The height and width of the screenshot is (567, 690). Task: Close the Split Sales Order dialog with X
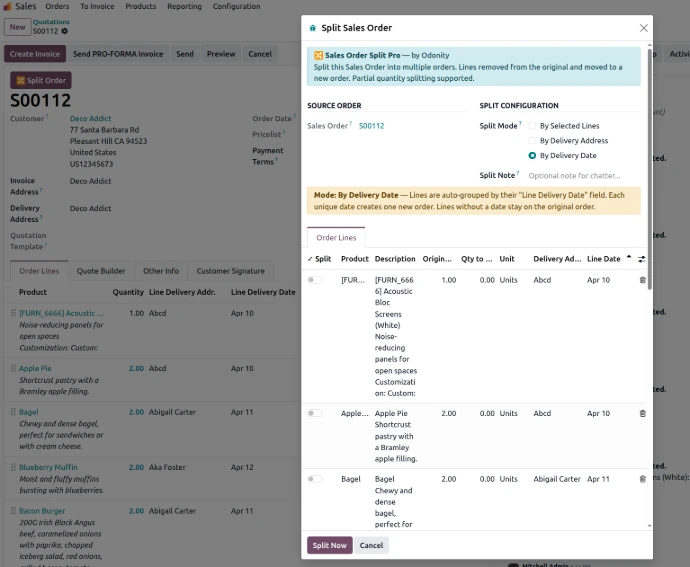643,28
